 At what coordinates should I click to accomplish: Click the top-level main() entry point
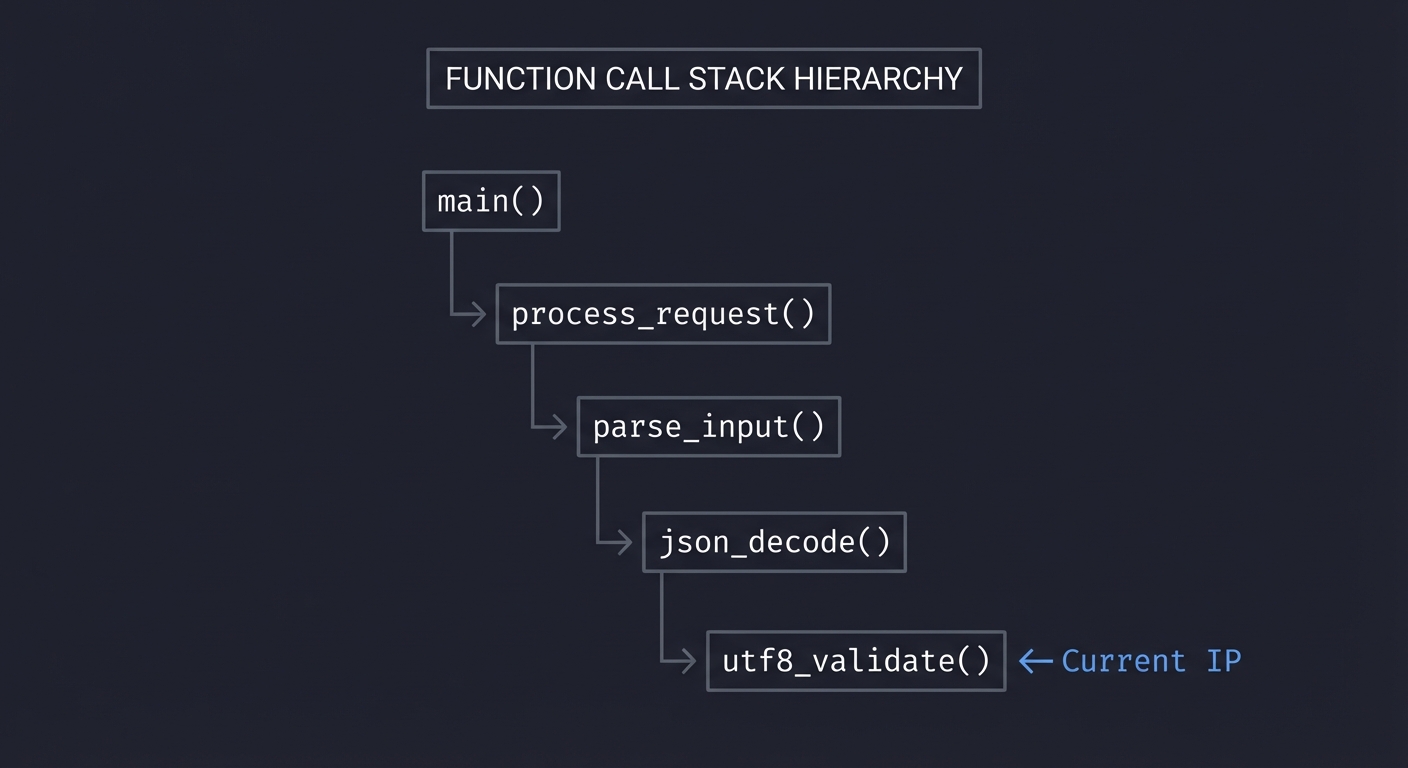491,201
